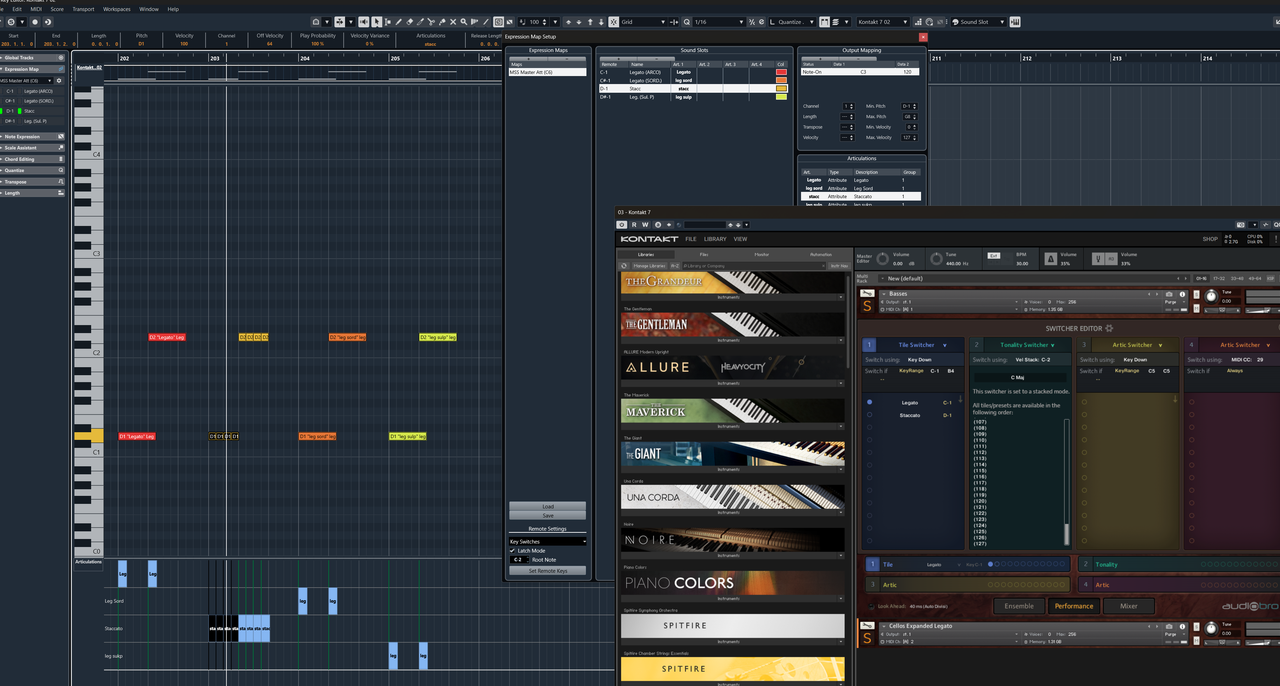This screenshot has width=1280, height=686.
Task: Click the plugin window camera icon
Action: click(1241, 224)
